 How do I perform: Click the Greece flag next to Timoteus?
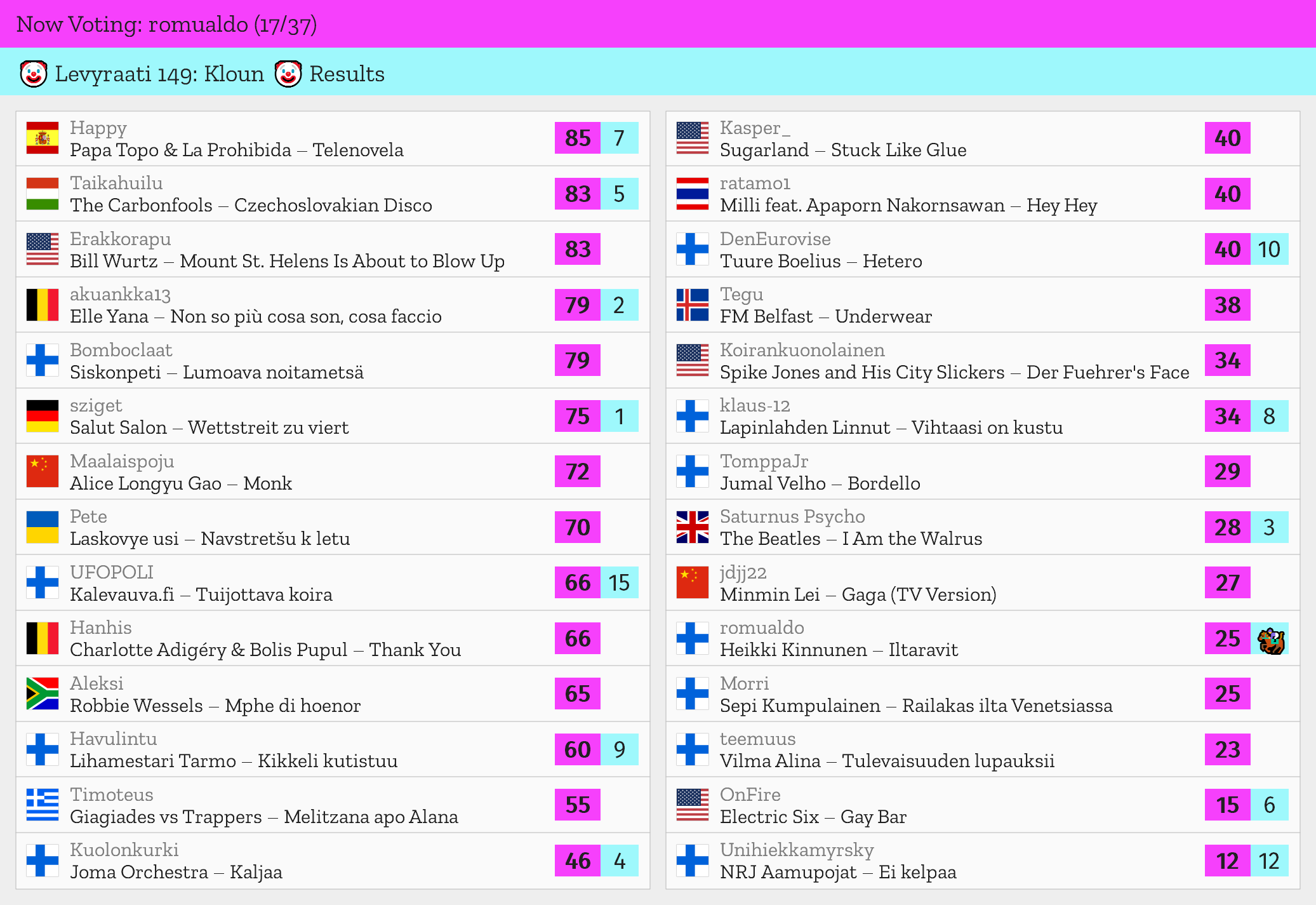[43, 805]
